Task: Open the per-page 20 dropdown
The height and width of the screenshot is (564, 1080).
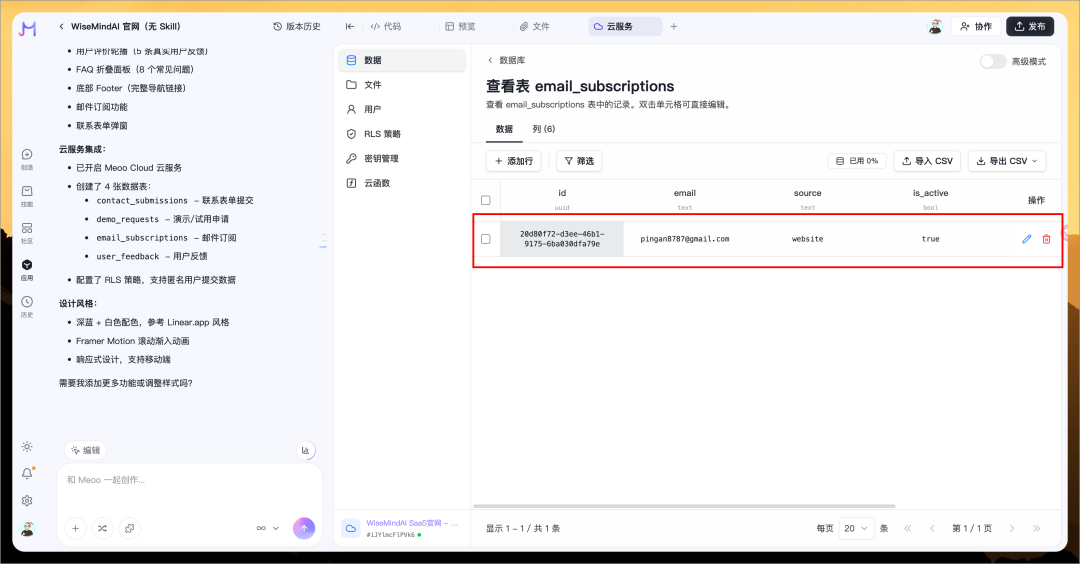Action: pos(857,528)
